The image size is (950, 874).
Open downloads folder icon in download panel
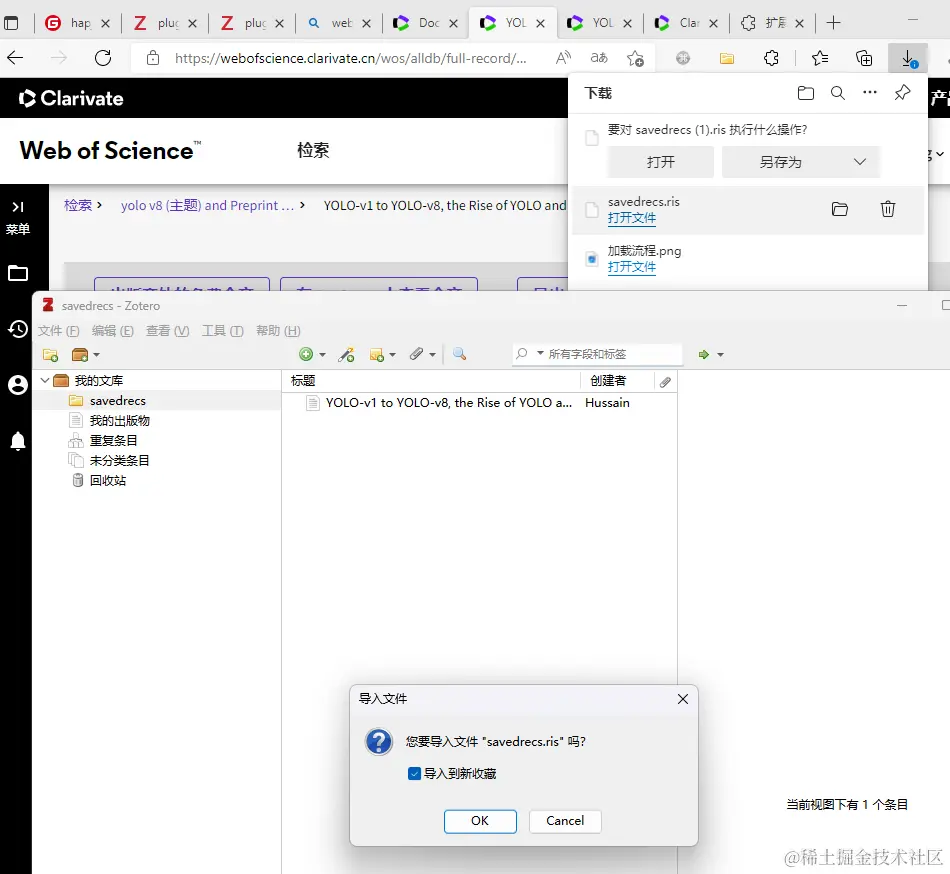click(806, 93)
